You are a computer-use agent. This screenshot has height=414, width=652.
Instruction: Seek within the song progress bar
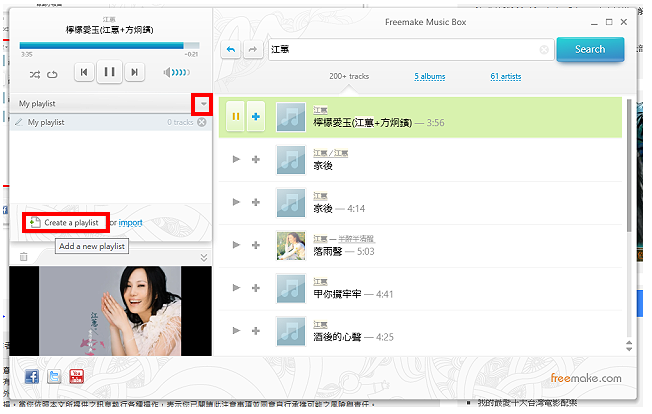pyautogui.click(x=109, y=45)
